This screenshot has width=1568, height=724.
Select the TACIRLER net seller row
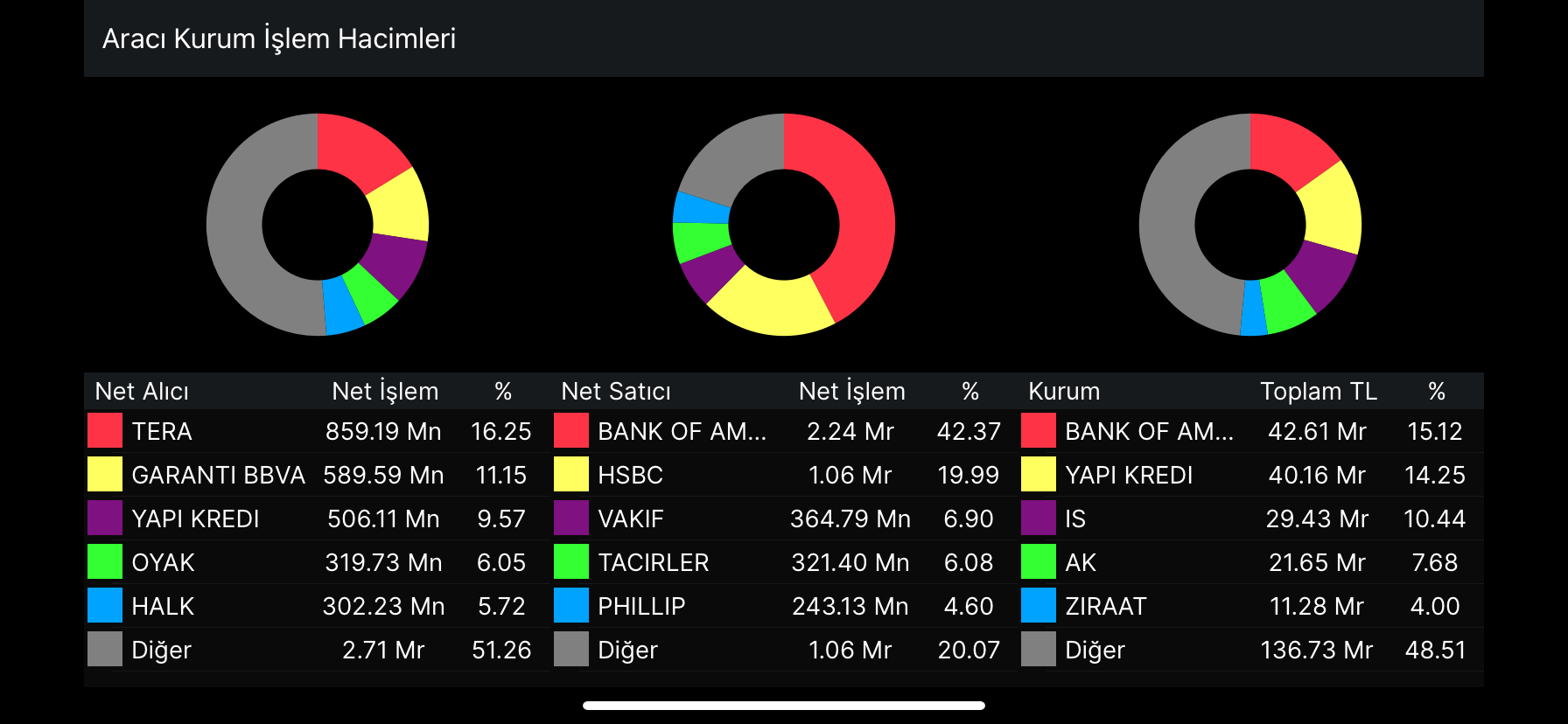click(x=779, y=562)
